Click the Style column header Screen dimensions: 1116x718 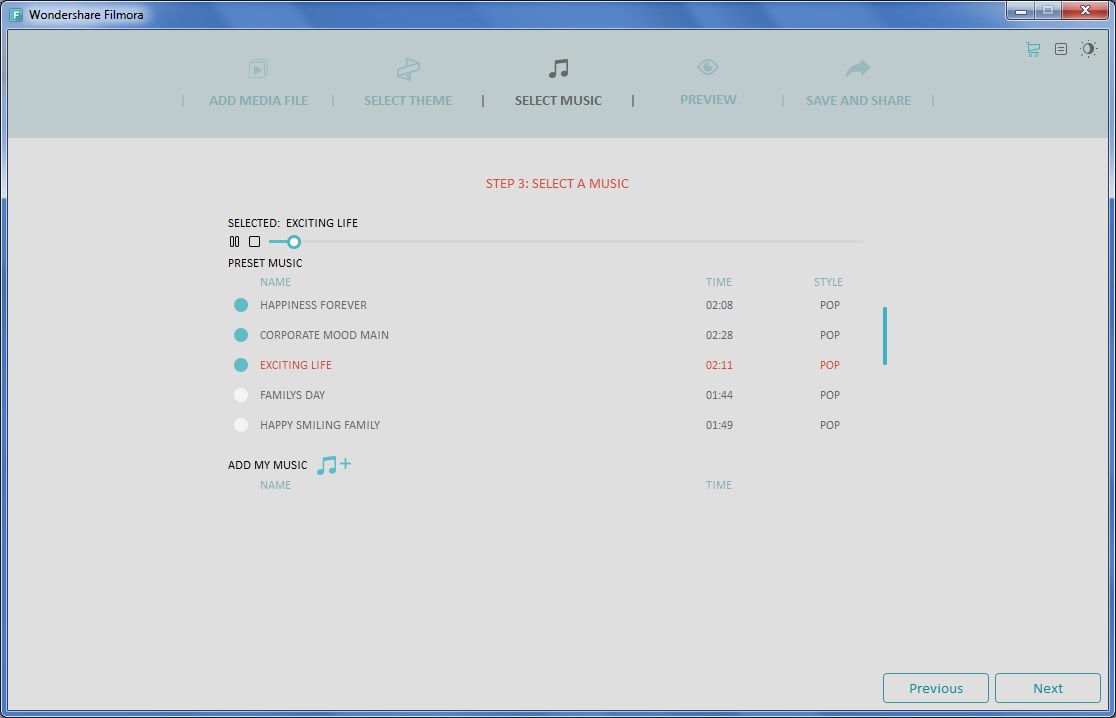pyautogui.click(x=828, y=282)
